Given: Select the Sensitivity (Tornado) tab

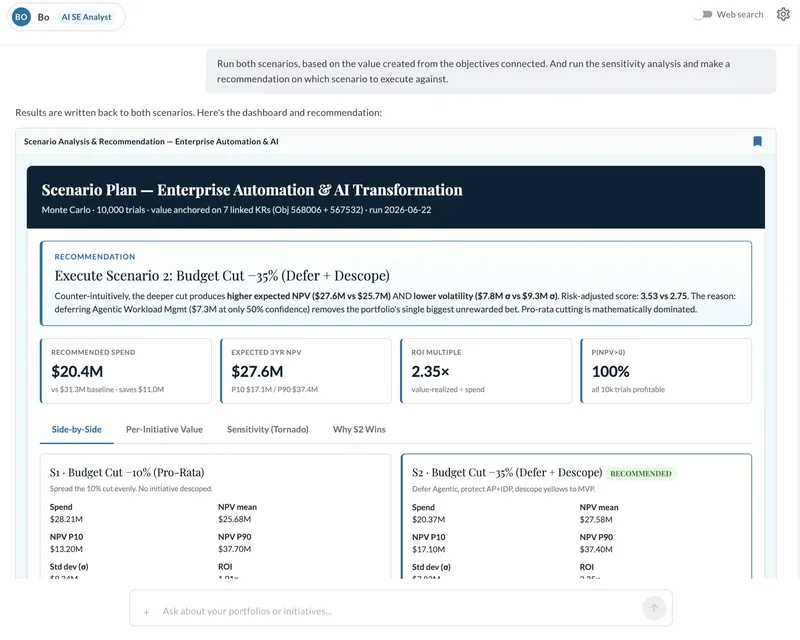Looking at the screenshot, I should pos(268,430).
